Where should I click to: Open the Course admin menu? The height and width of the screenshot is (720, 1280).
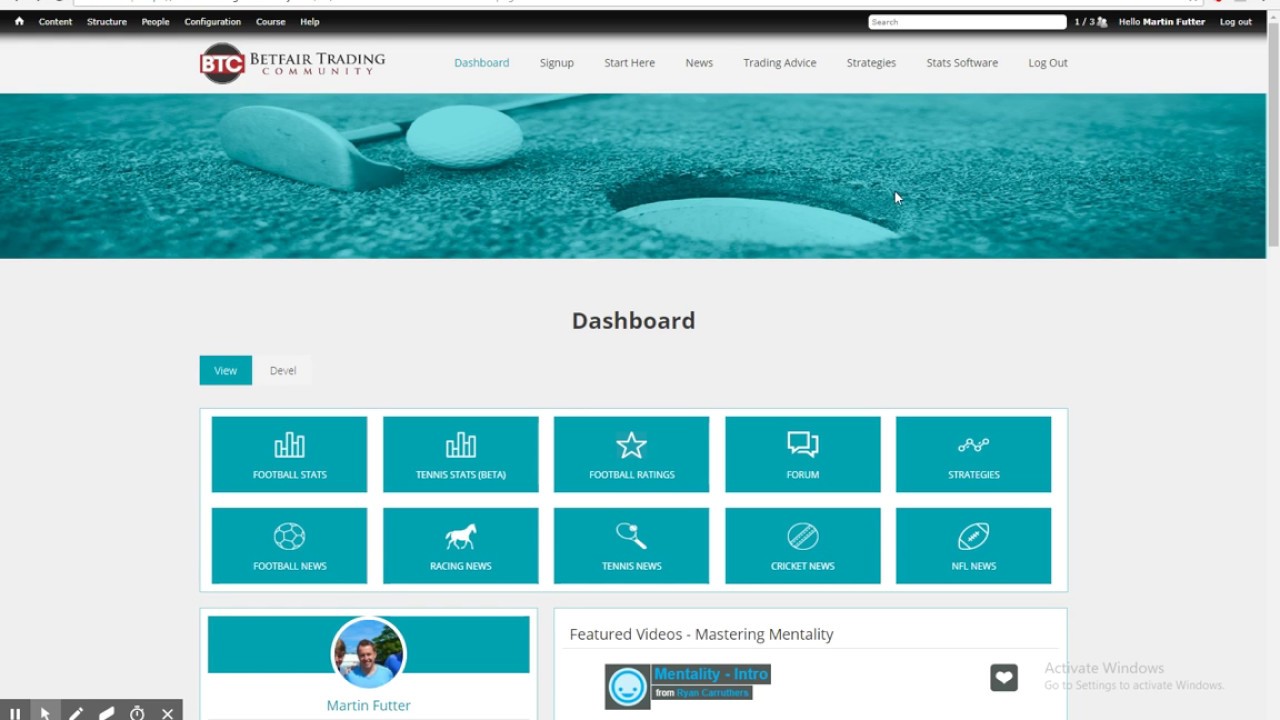tap(270, 22)
